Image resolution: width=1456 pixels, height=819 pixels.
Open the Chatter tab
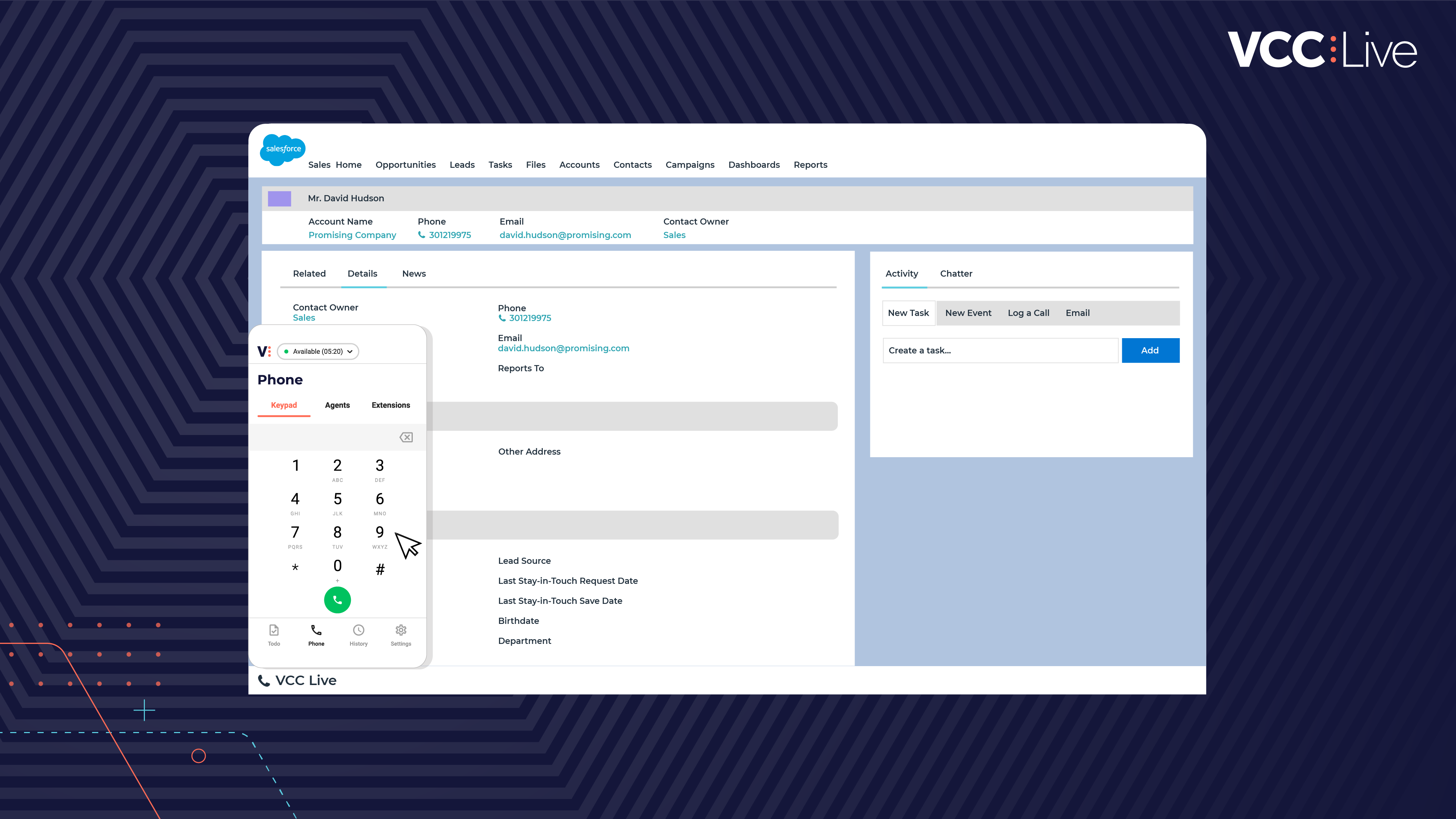(956, 274)
